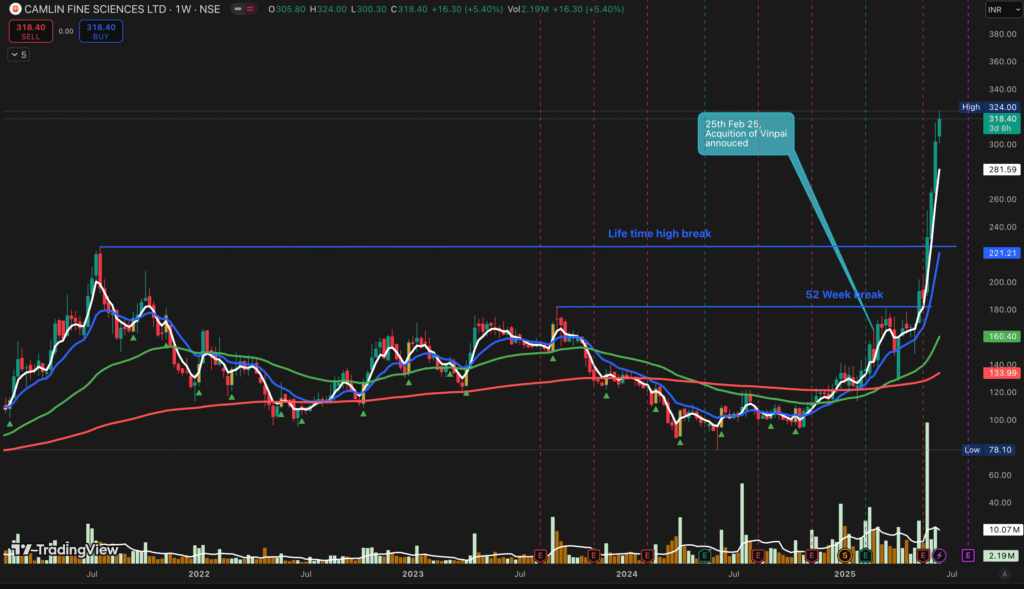Image resolution: width=1024 pixels, height=589 pixels.
Task: Click the red earnings E marker just after Jul 2023
Action: coord(540,556)
